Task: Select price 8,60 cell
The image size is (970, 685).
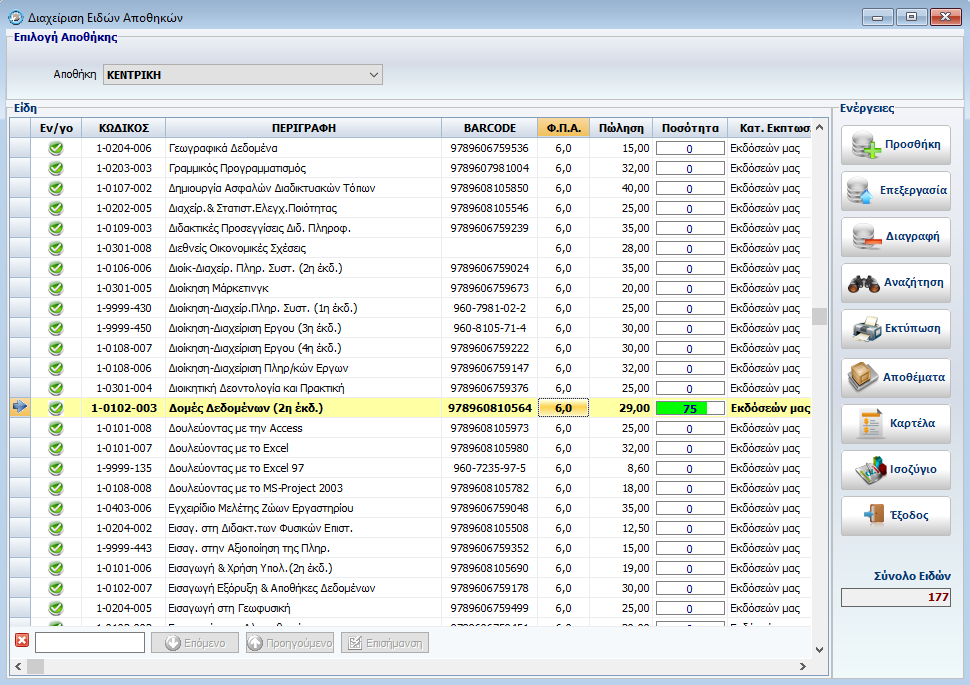Action: point(621,468)
